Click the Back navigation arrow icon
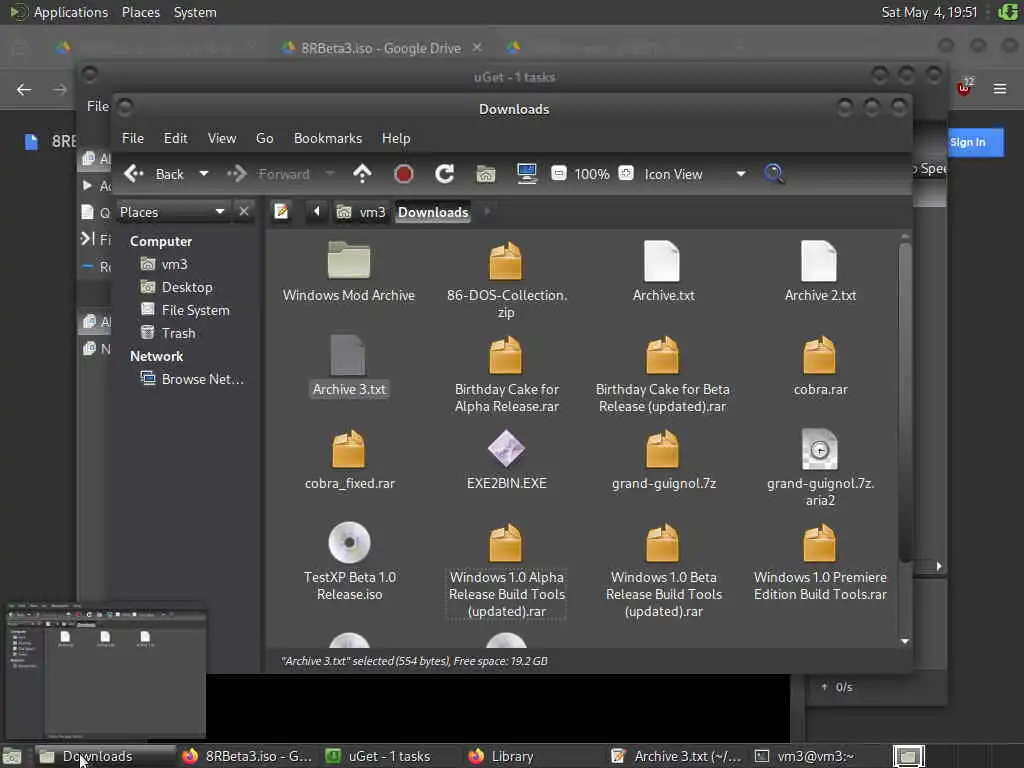1024x768 pixels. [134, 174]
